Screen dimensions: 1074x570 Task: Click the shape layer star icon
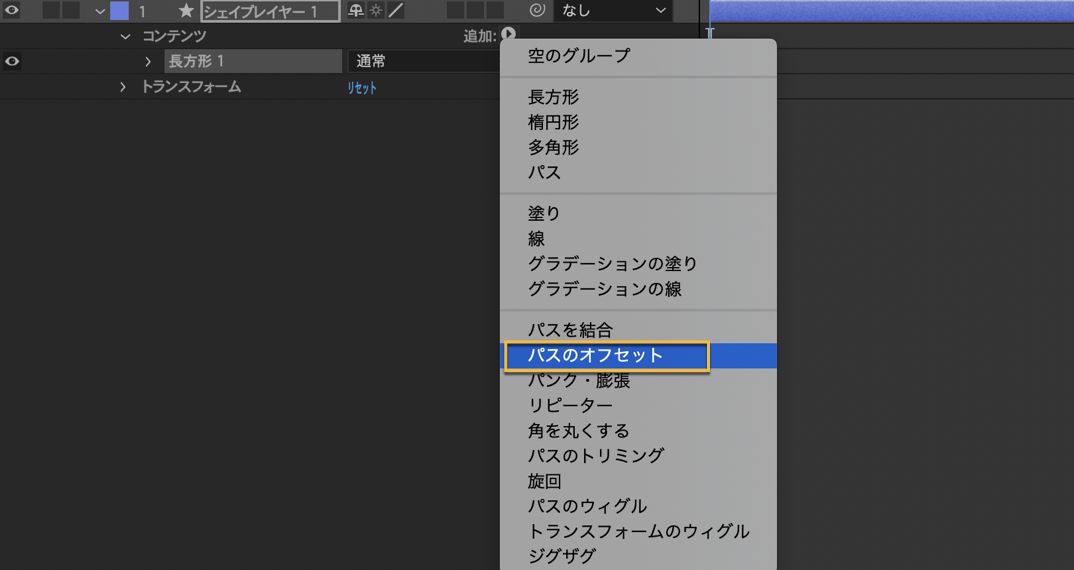pyautogui.click(x=186, y=10)
